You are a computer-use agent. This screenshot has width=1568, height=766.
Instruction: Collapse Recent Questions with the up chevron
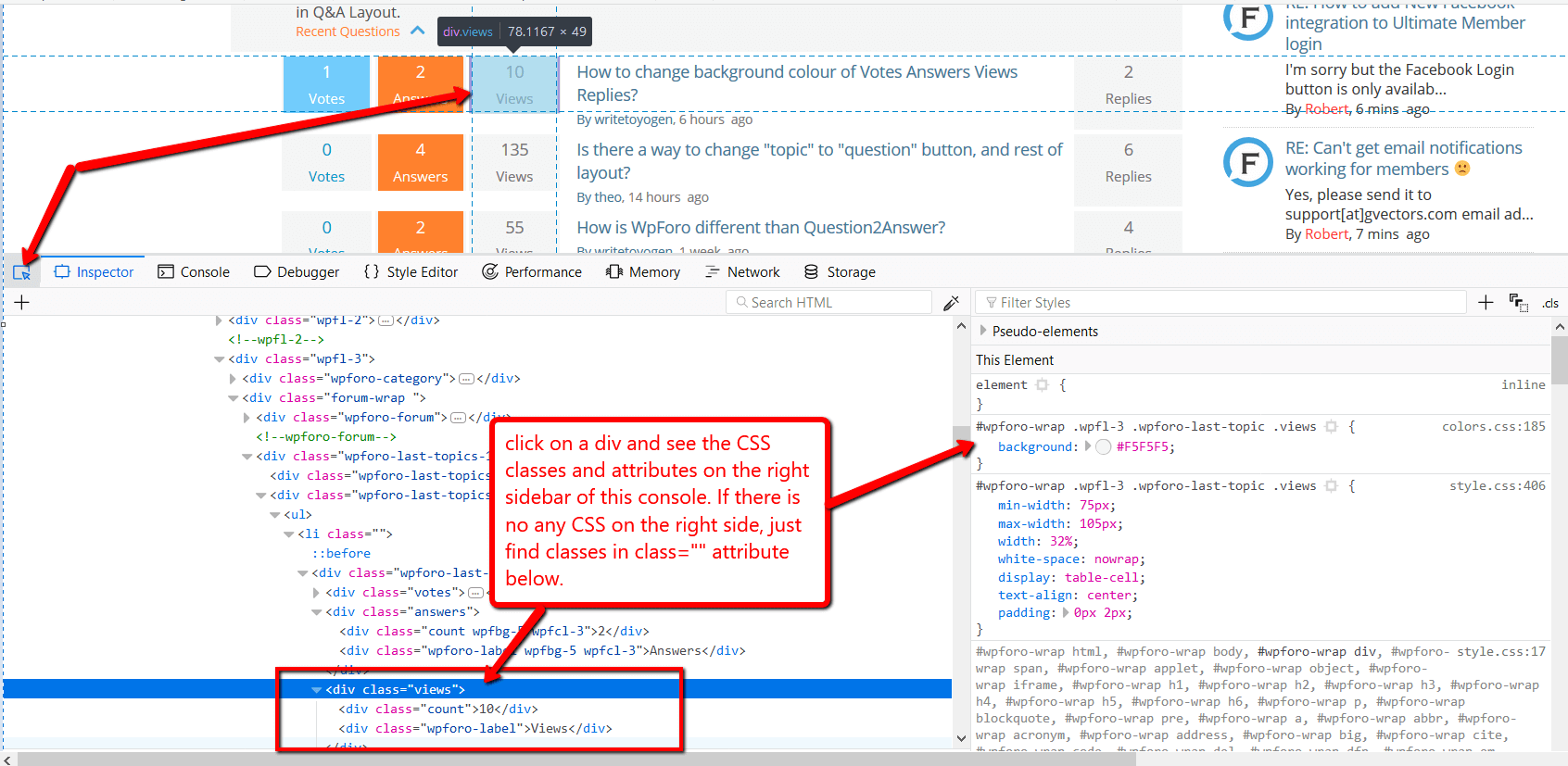418,31
